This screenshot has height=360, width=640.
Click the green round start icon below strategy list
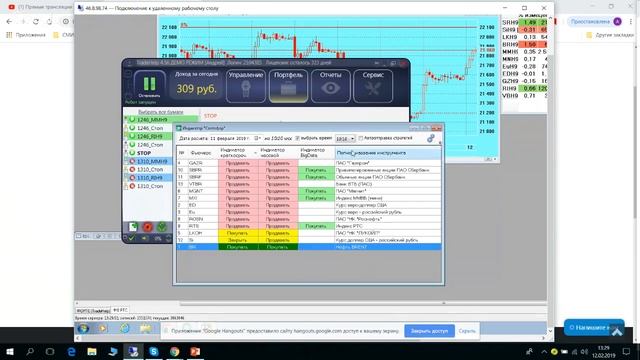(162, 227)
